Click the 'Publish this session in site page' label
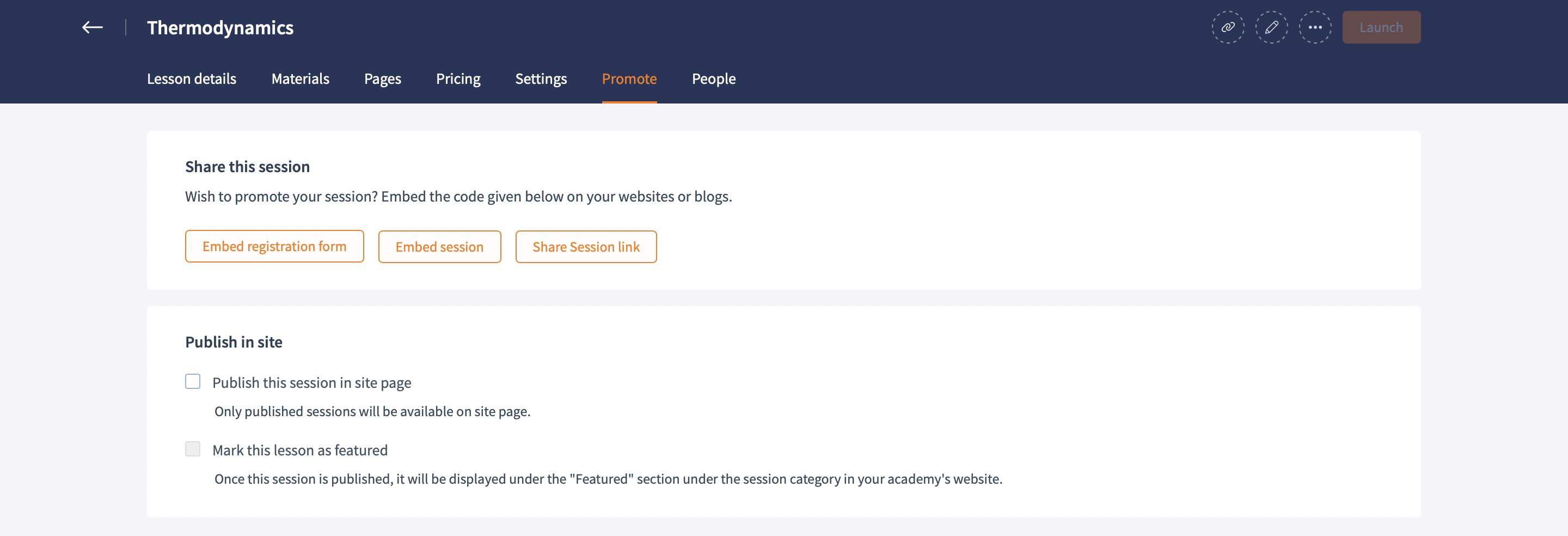The width and height of the screenshot is (1568, 536). coord(311,382)
